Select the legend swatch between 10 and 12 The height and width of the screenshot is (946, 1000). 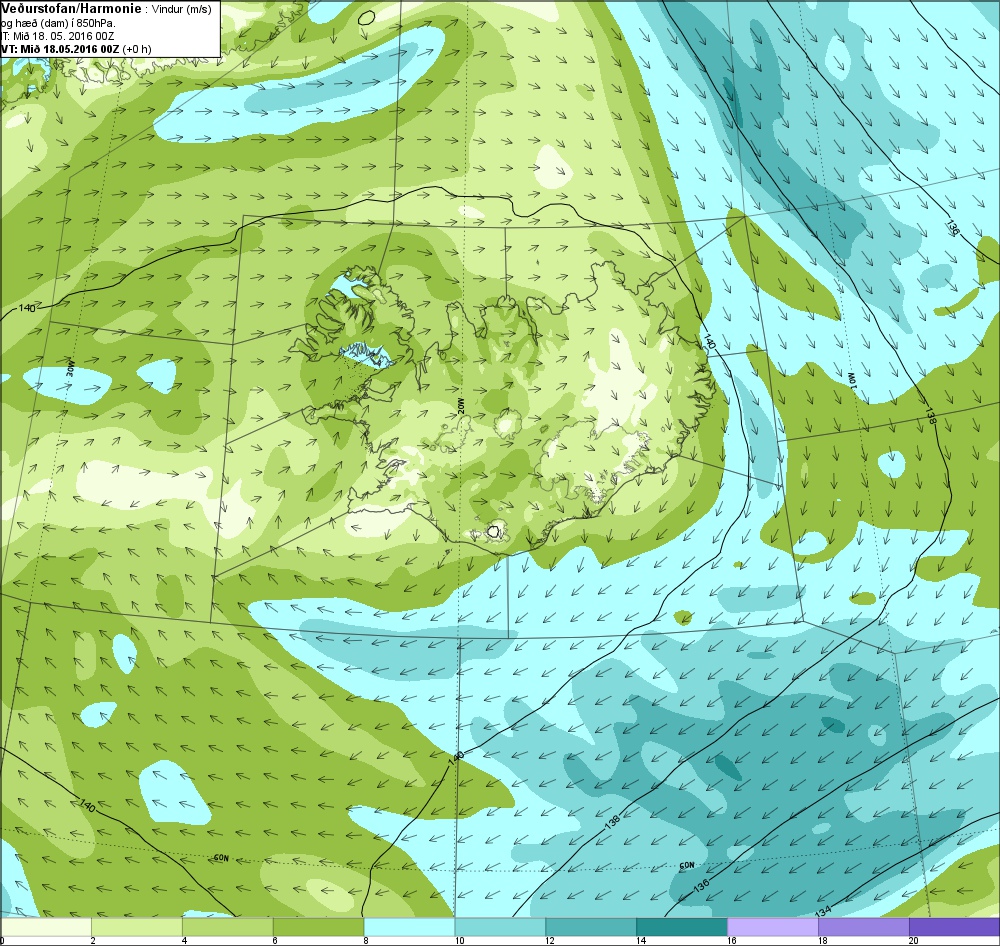pyautogui.click(x=500, y=926)
